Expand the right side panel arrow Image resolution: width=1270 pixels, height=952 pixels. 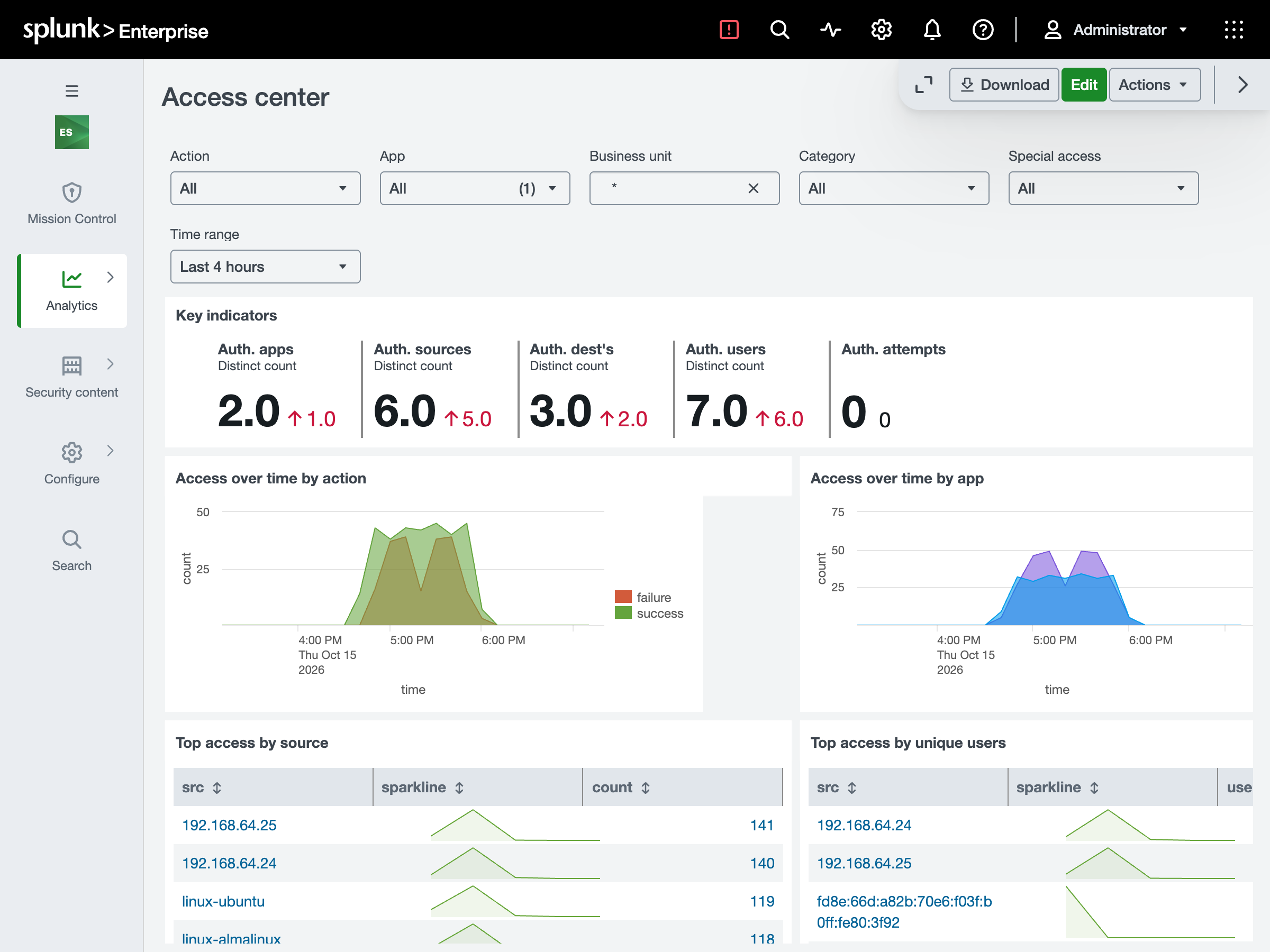coord(1242,85)
